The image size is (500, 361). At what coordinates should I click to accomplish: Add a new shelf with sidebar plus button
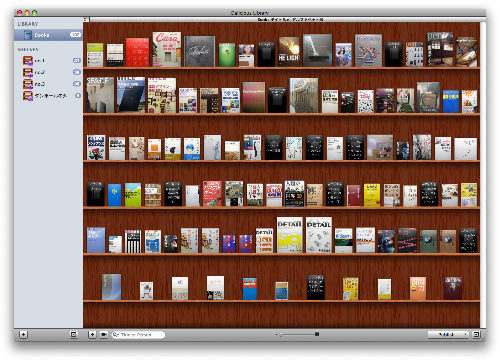coord(23,334)
